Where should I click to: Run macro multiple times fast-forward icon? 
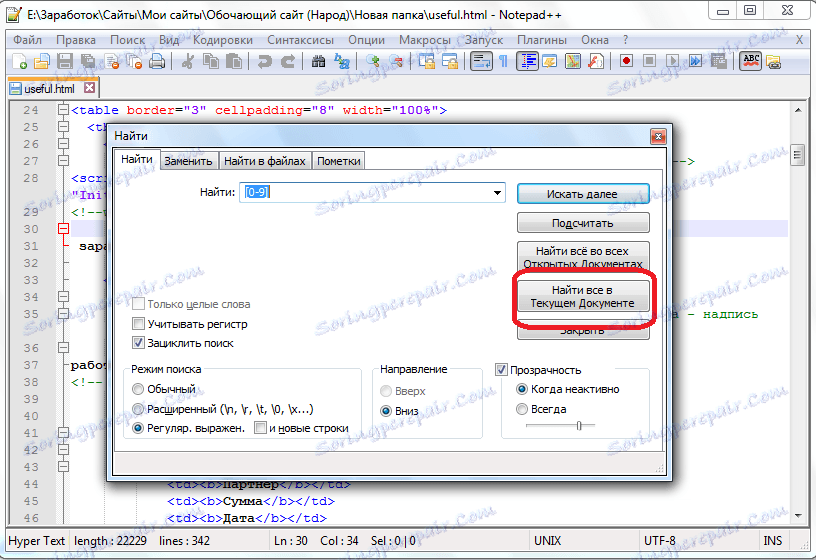coord(696,61)
